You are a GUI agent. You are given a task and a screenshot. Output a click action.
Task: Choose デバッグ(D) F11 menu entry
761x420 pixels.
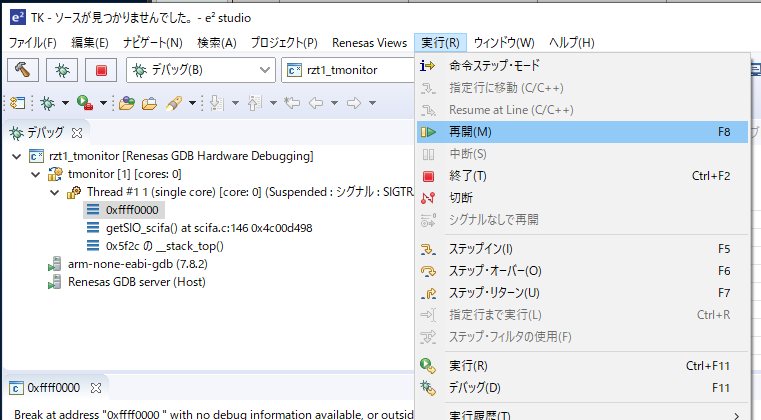pos(582,387)
